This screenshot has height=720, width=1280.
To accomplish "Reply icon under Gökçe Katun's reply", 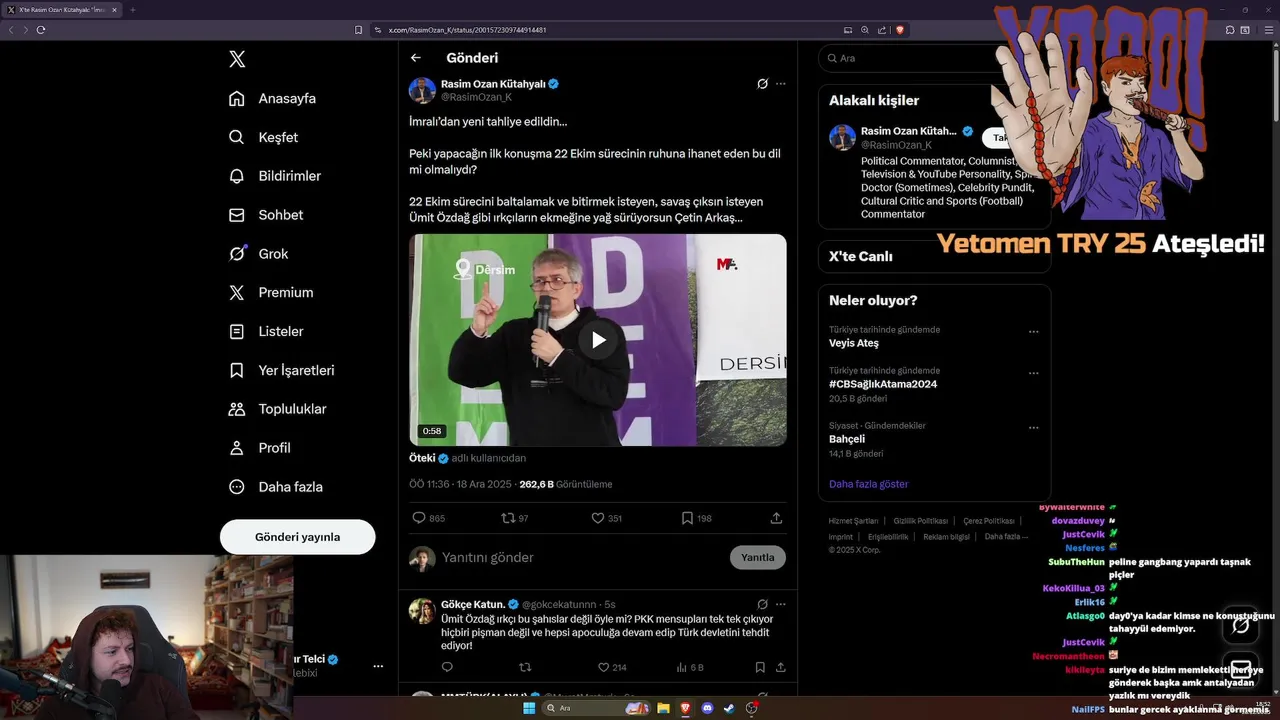I will pyautogui.click(x=447, y=667).
